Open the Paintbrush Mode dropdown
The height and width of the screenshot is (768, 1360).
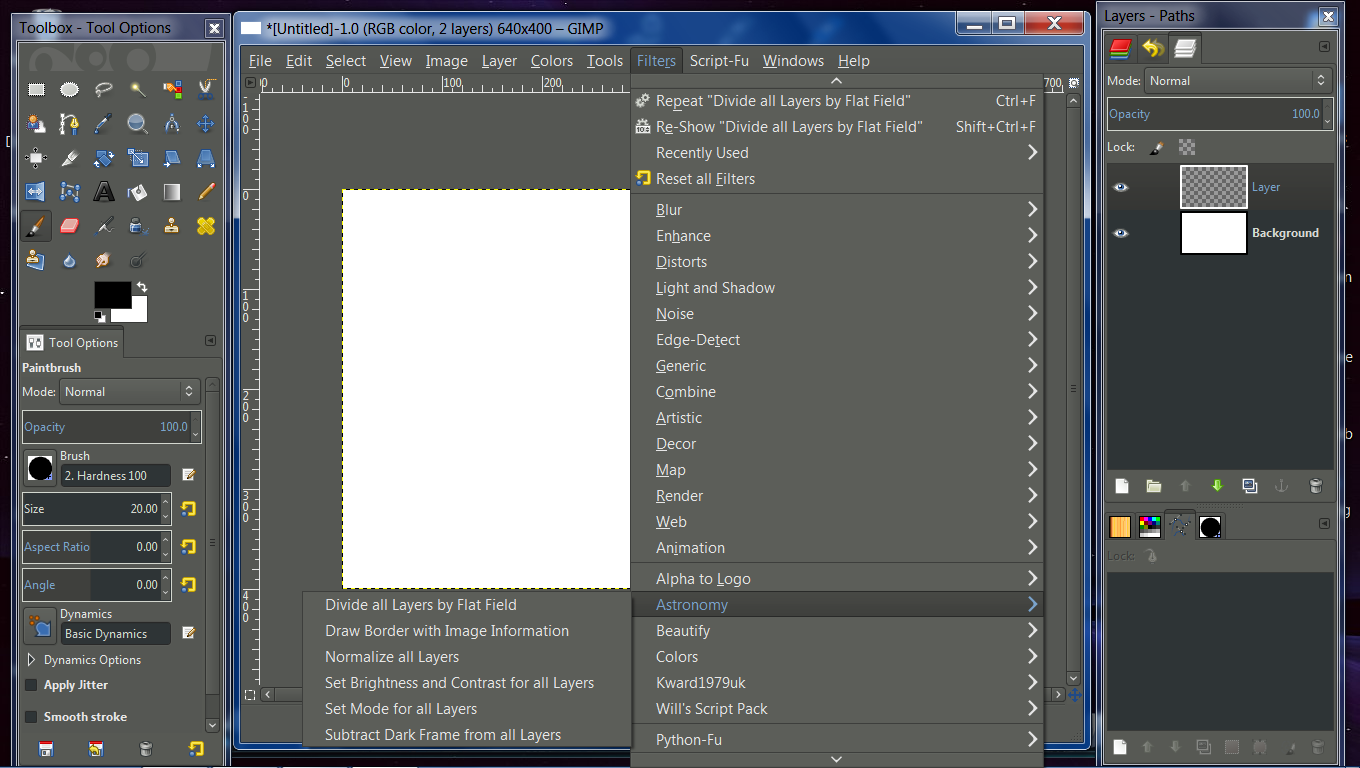tap(130, 392)
